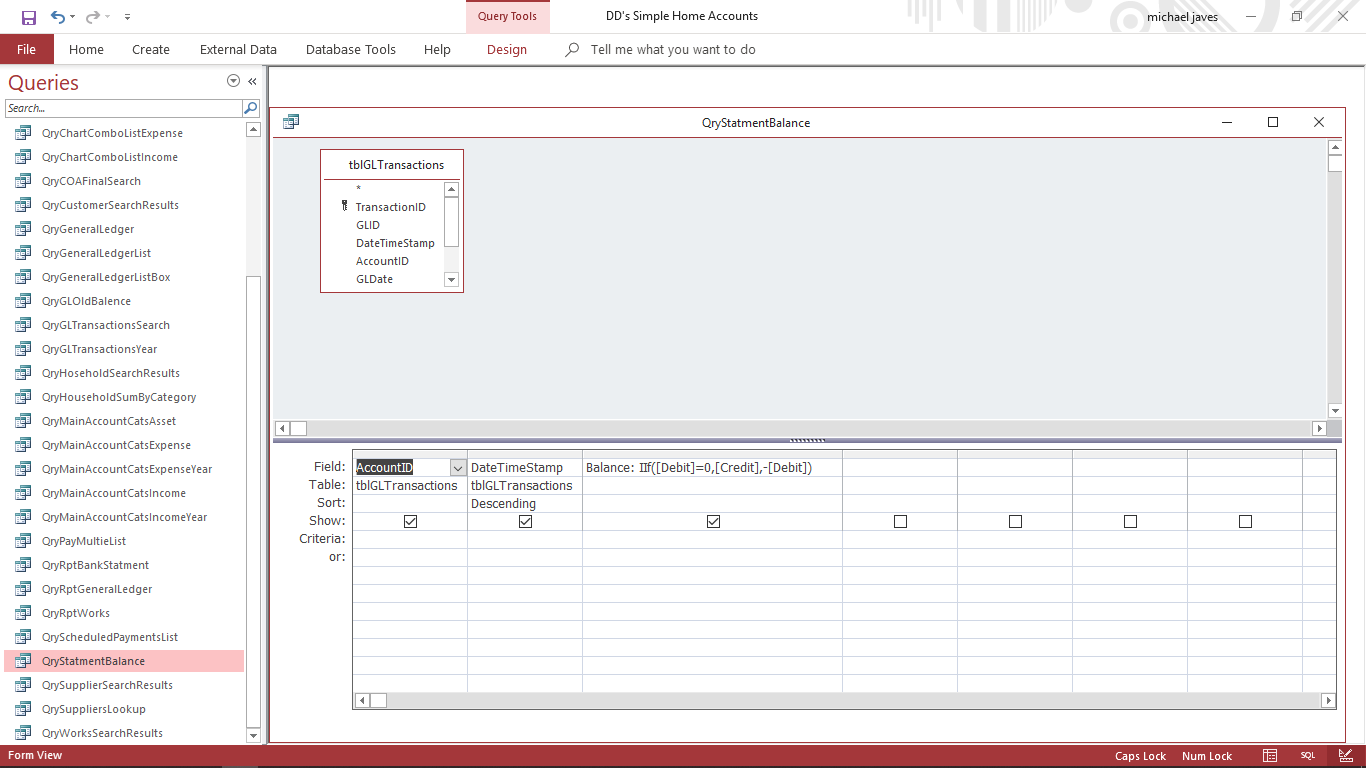Viewport: 1366px width, 768px height.
Task: Open Customize Quick Access Toolbar dropdown
Action: coord(127,17)
